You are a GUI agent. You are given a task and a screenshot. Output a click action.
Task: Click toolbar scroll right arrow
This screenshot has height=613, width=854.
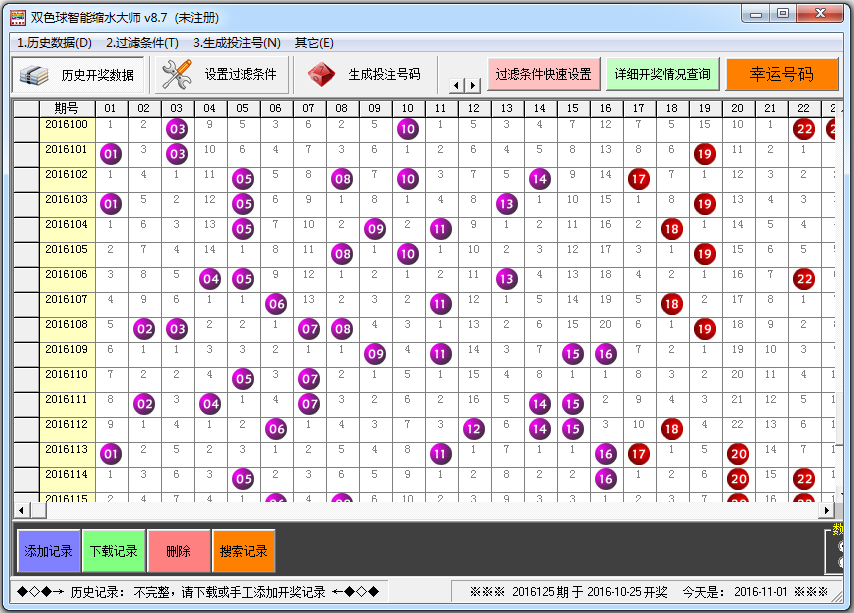tap(473, 85)
